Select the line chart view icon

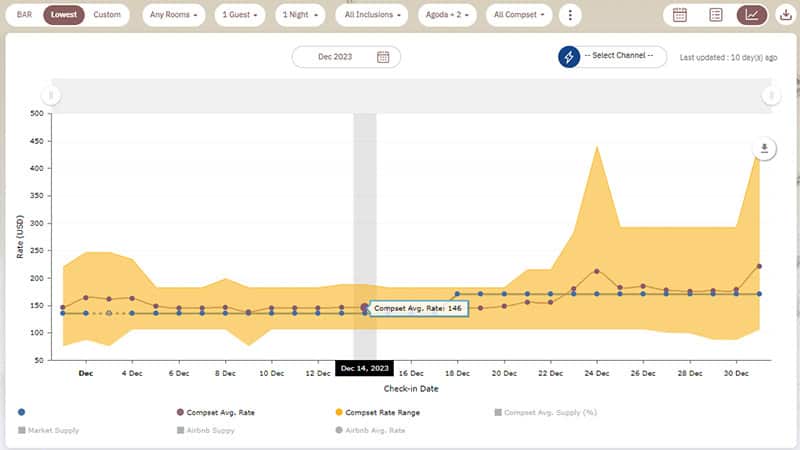[x=752, y=15]
